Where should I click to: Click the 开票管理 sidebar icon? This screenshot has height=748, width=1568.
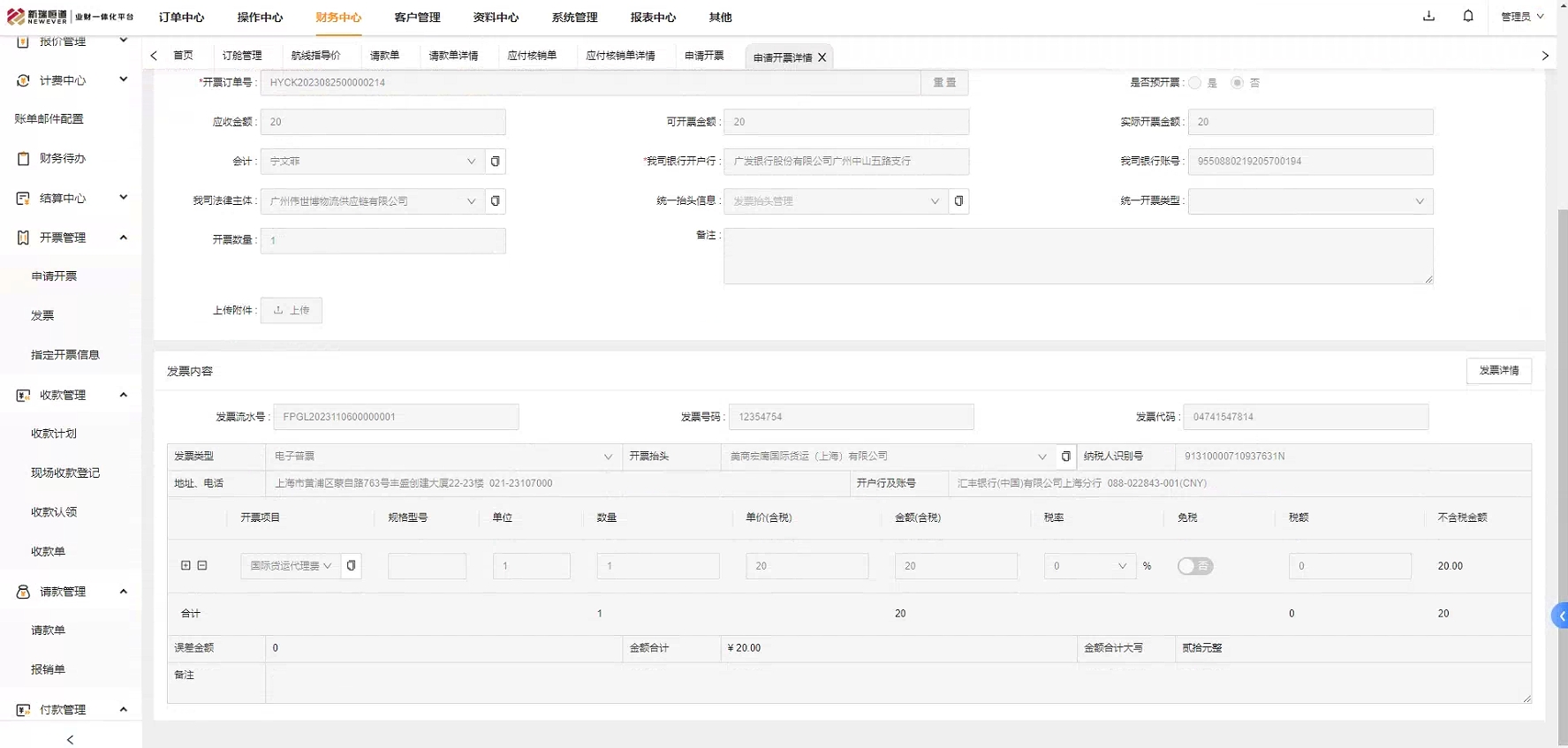(x=23, y=238)
